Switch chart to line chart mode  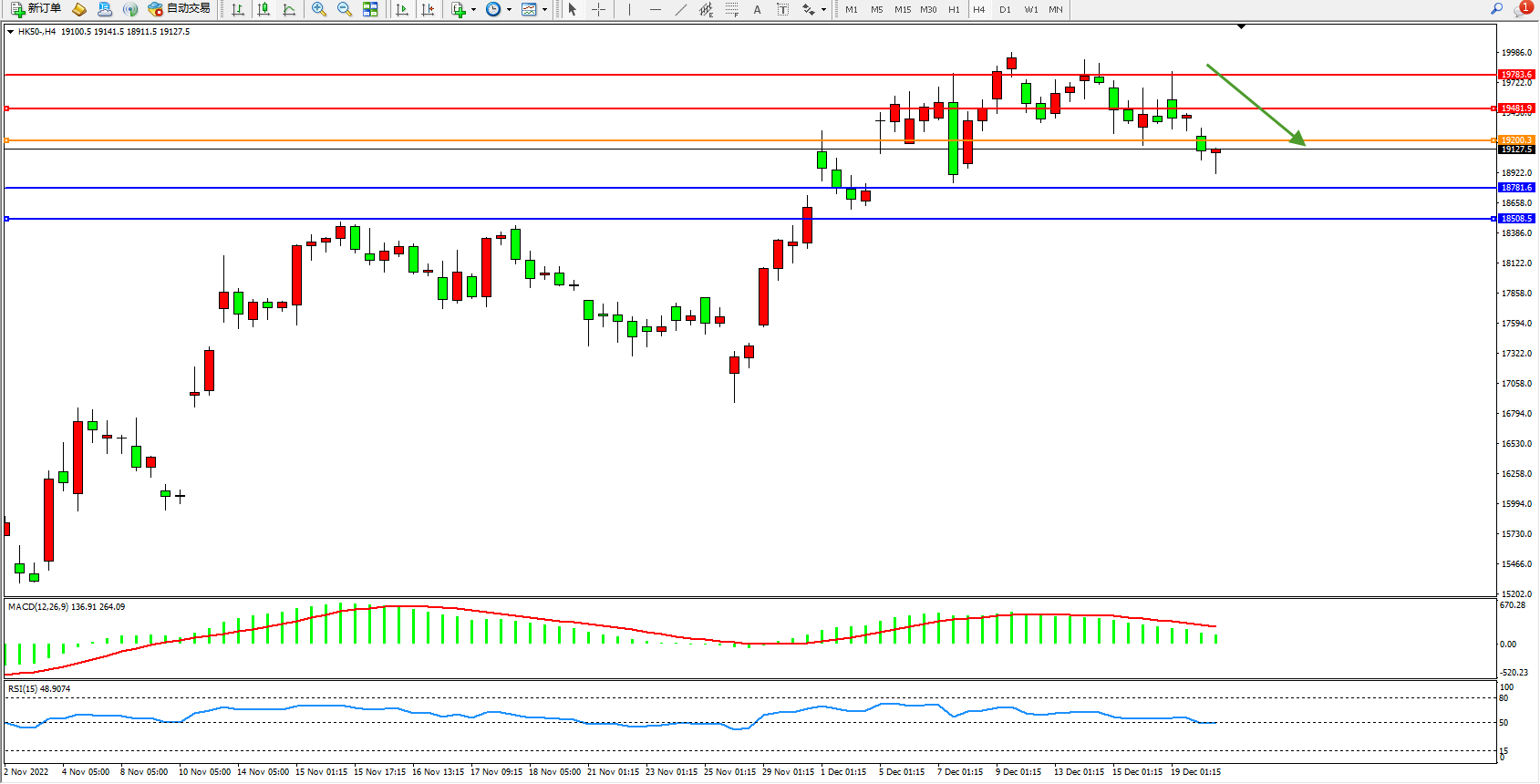point(289,9)
